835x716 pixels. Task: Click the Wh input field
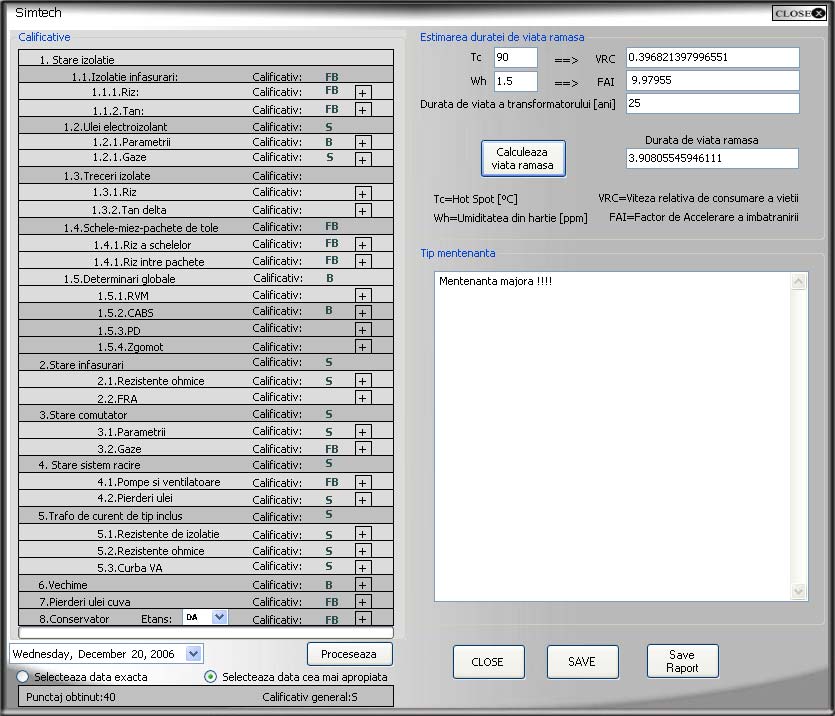(x=515, y=81)
